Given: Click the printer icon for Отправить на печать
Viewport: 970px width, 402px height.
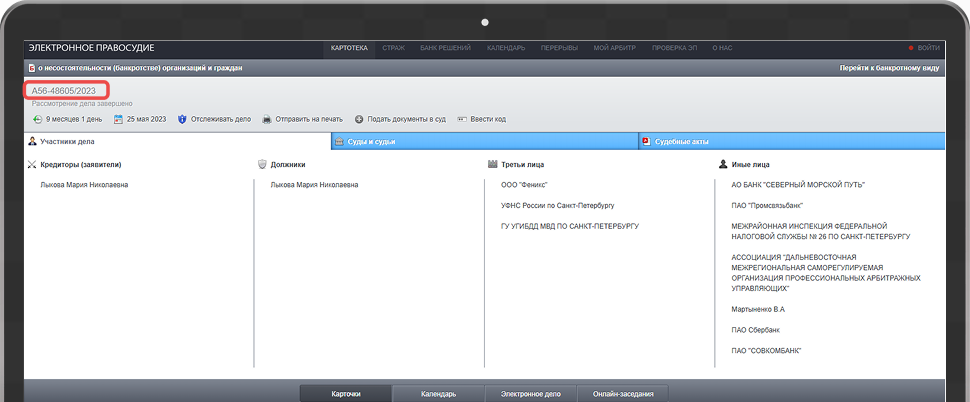Looking at the screenshot, I should pyautogui.click(x=267, y=119).
